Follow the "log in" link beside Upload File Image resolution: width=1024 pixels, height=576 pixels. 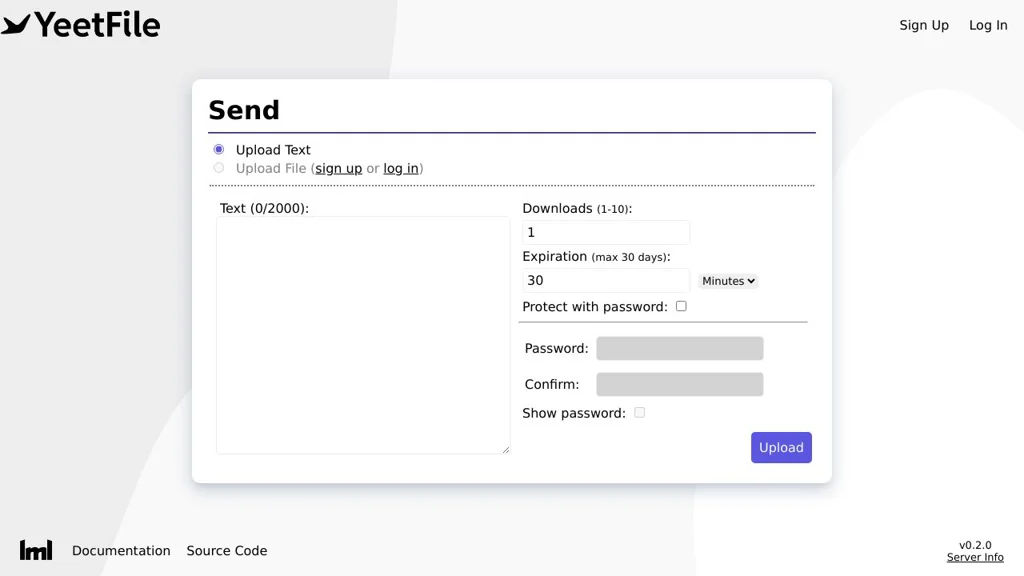click(401, 169)
